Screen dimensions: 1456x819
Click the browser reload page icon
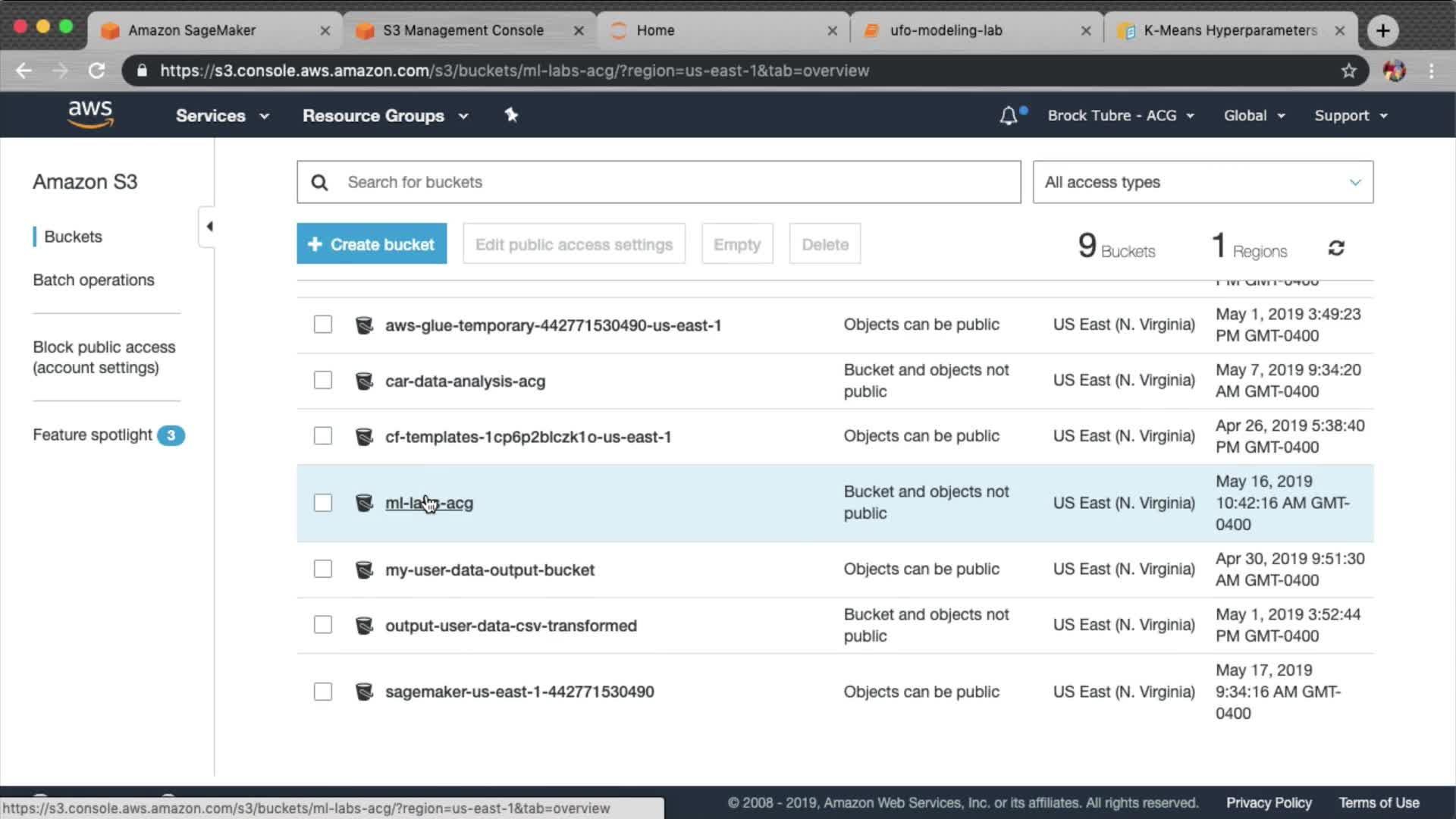tap(96, 71)
